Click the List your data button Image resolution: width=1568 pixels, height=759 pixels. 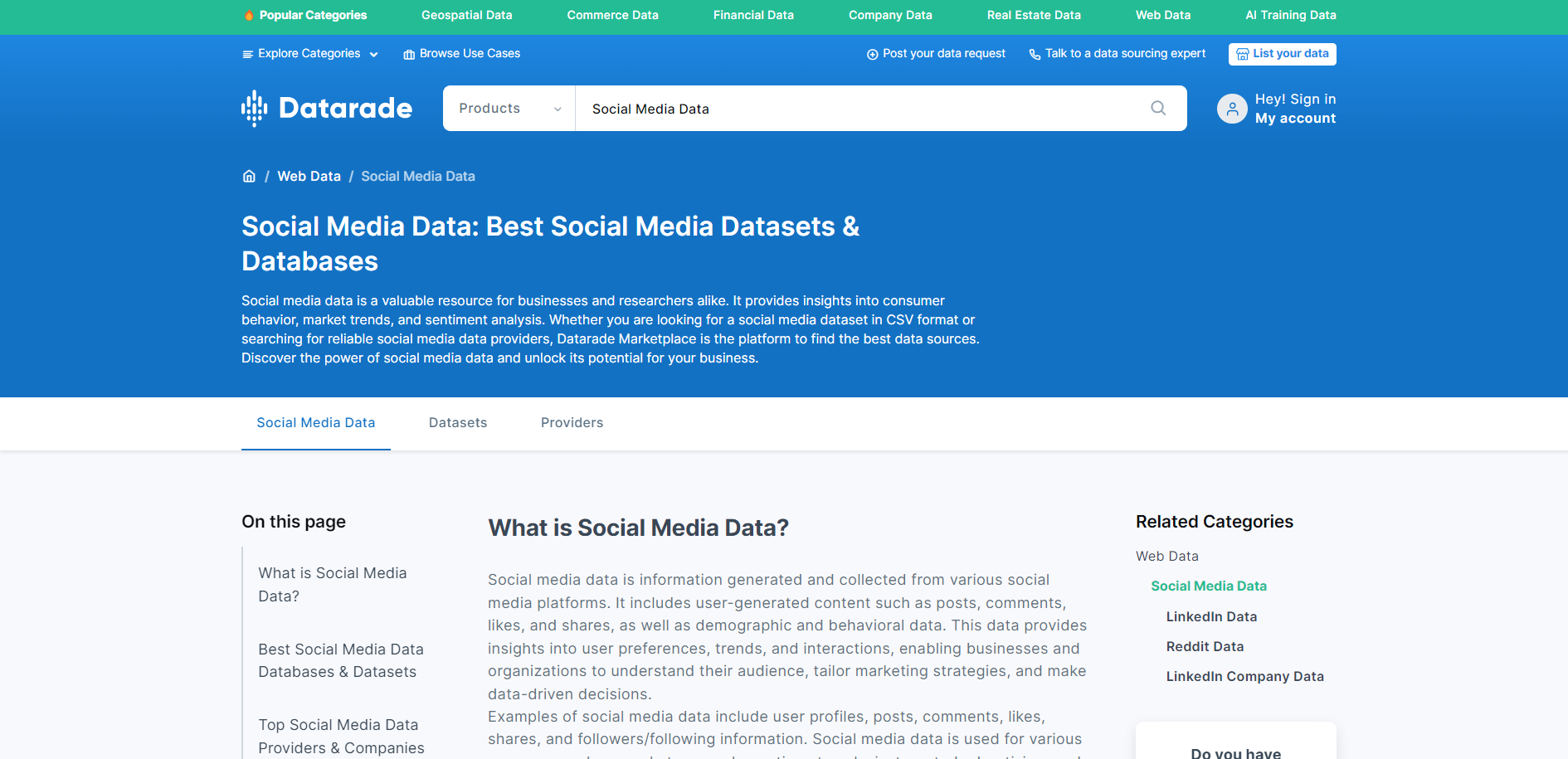pyautogui.click(x=1282, y=53)
